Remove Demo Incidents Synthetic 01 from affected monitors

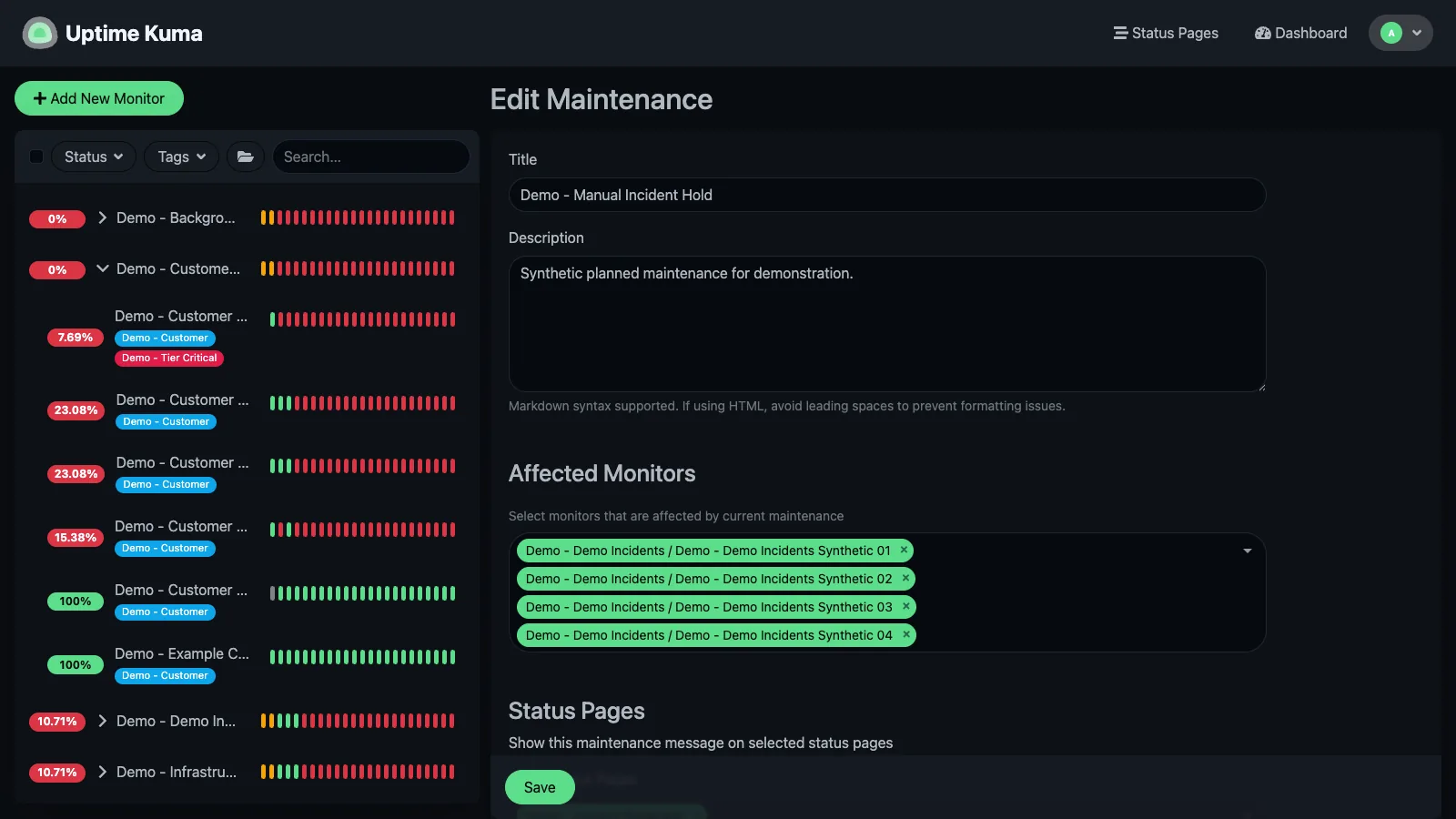(904, 550)
